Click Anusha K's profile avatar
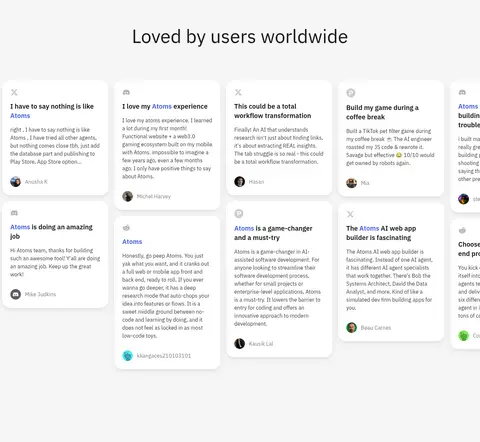The image size is (480, 442). [x=15, y=182]
